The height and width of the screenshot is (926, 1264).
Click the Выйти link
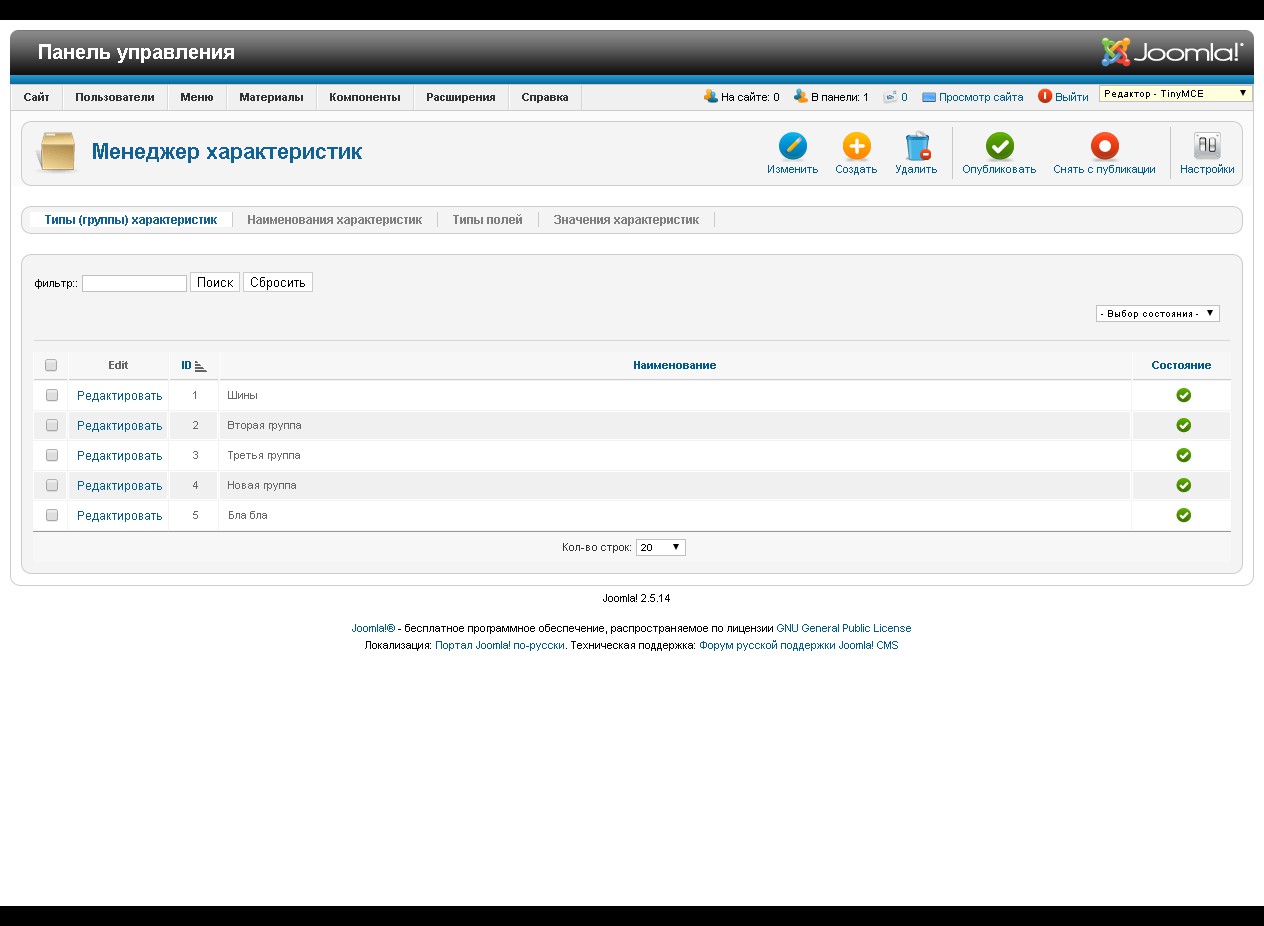tap(1072, 98)
